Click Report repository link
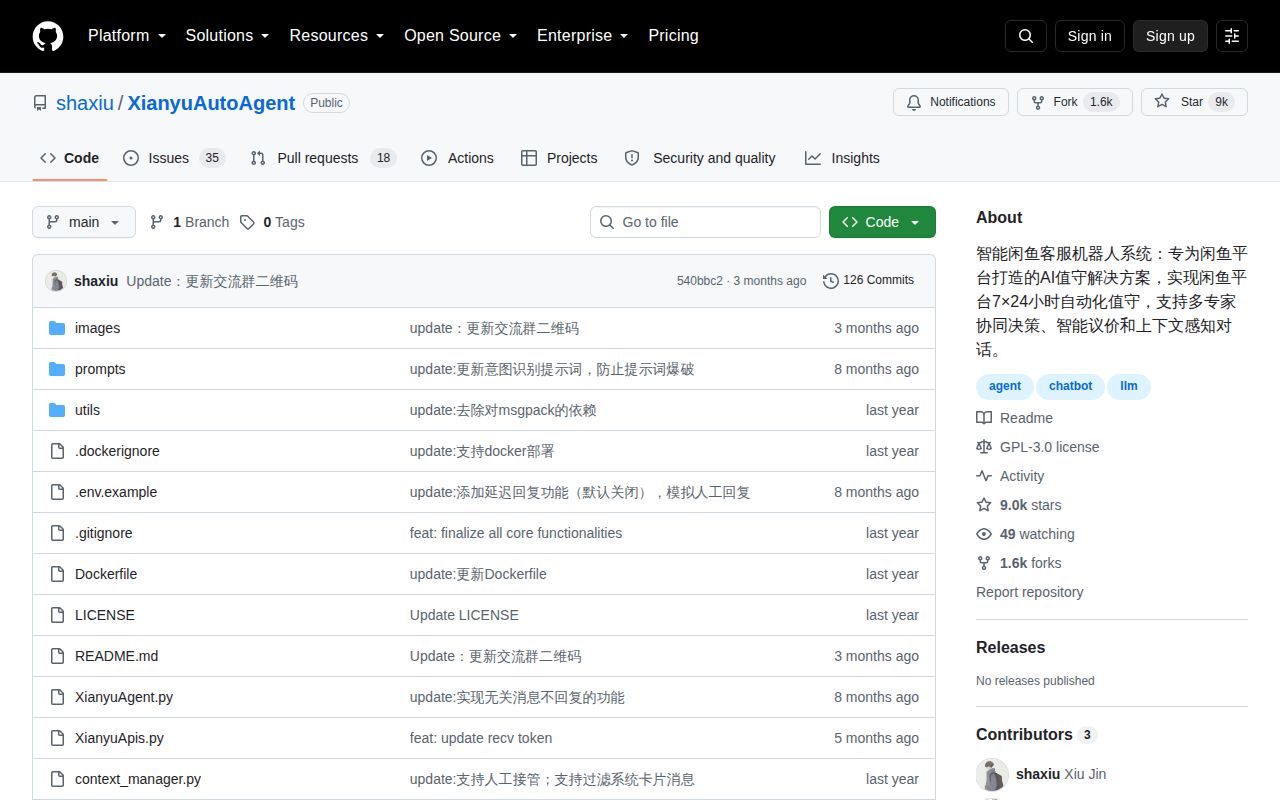This screenshot has height=800, width=1280. click(1029, 592)
